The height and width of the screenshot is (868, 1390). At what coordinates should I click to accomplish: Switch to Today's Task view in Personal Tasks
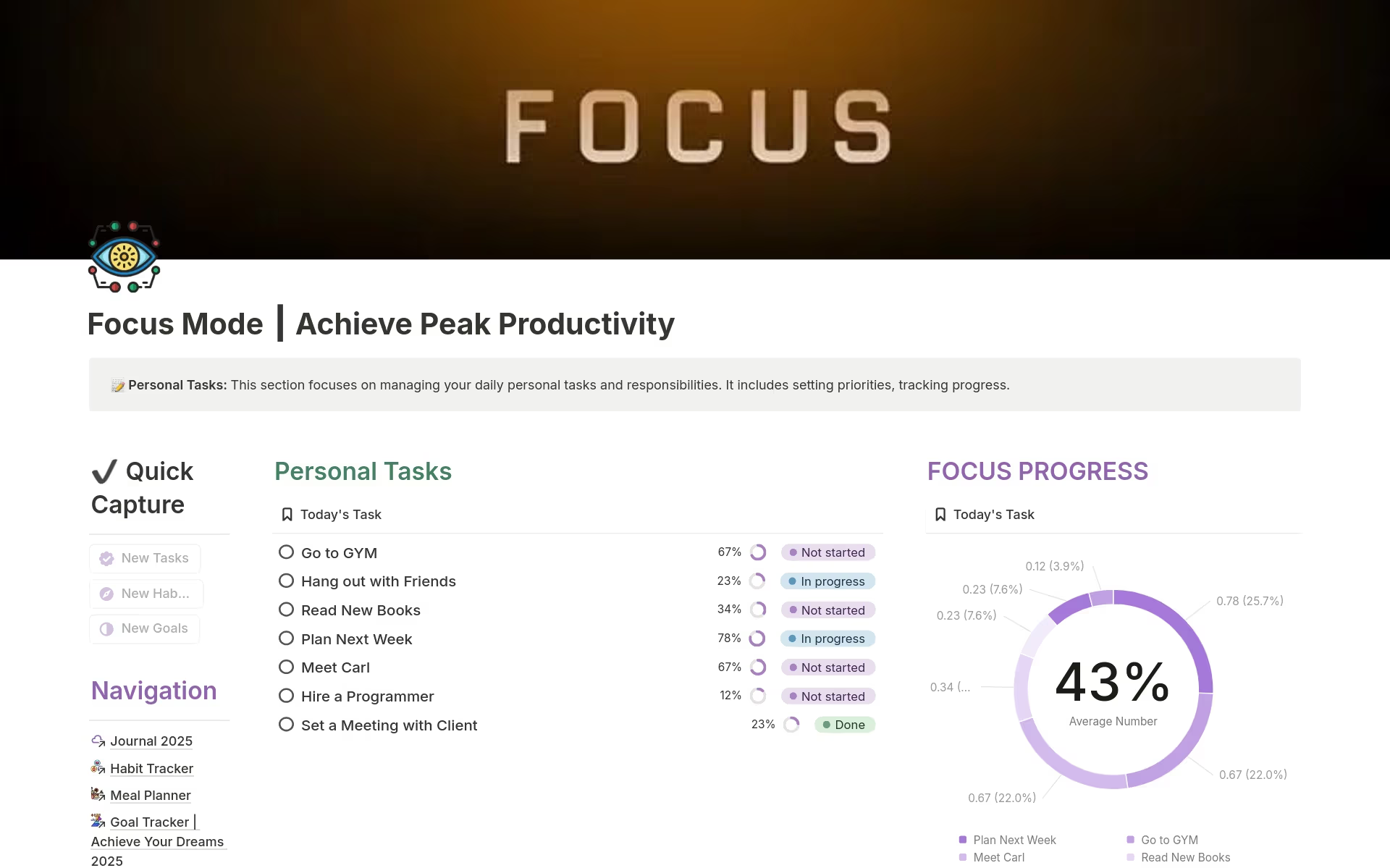[x=340, y=514]
